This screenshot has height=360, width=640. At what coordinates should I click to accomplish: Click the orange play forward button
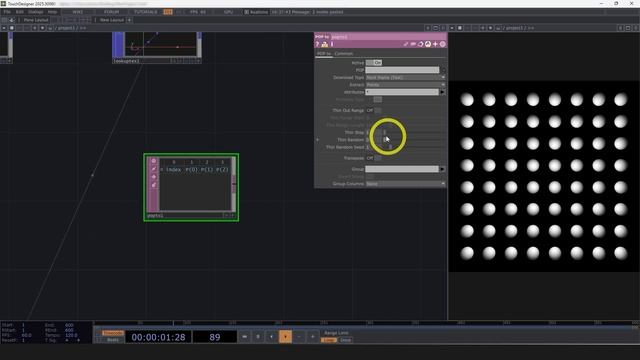pyautogui.click(x=285, y=337)
